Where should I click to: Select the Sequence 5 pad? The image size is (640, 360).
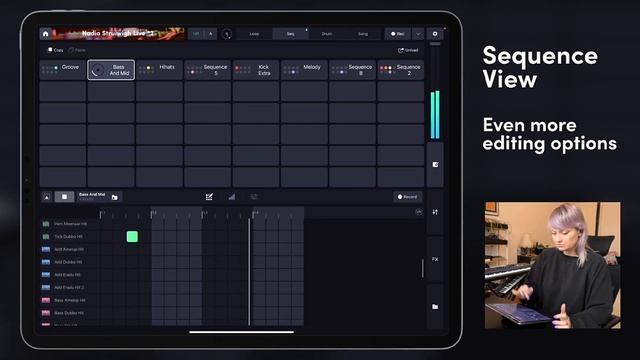pos(207,70)
